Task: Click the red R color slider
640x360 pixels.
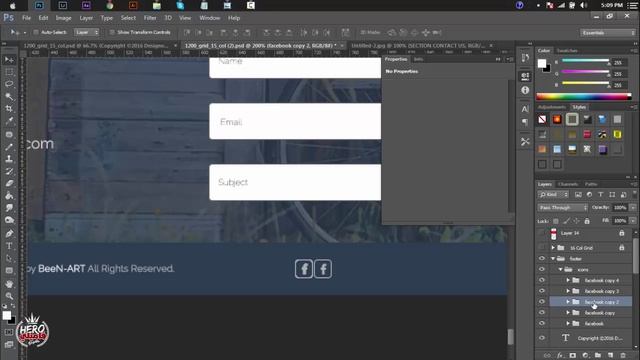Action: [586, 61]
